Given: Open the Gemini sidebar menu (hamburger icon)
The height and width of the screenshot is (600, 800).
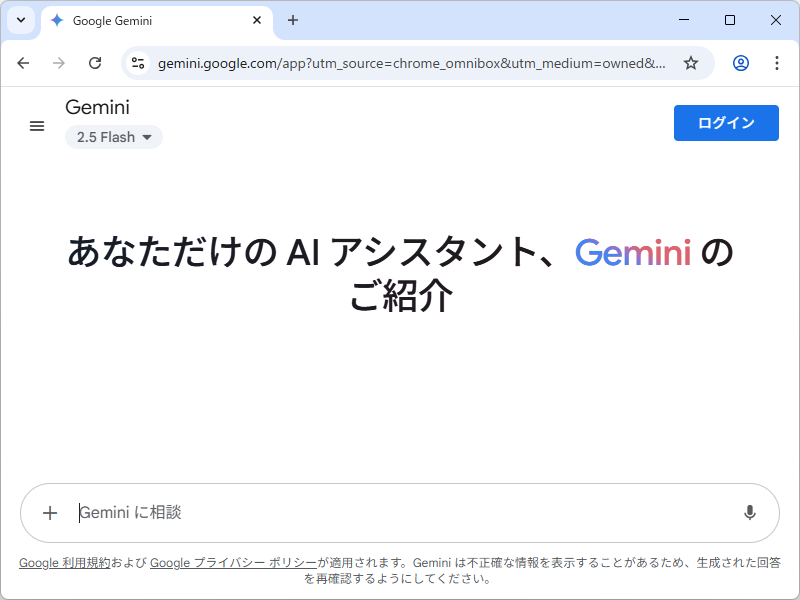Looking at the screenshot, I should click(x=37, y=125).
